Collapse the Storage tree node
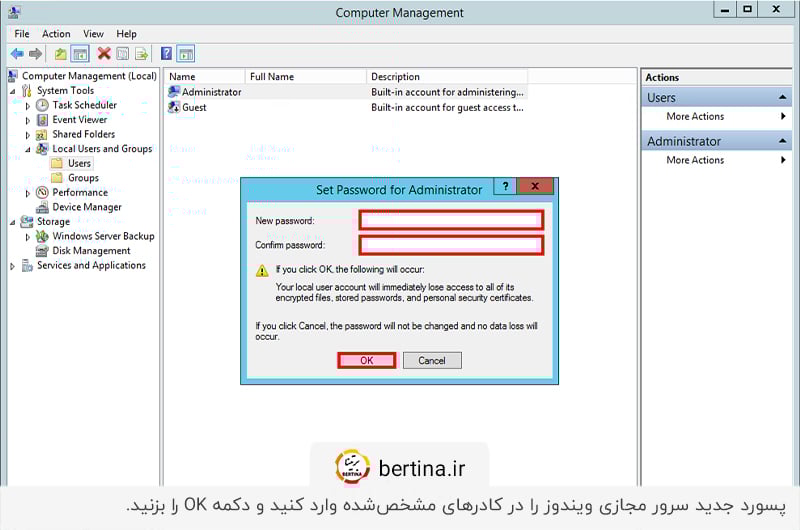800x530 pixels. (12, 223)
